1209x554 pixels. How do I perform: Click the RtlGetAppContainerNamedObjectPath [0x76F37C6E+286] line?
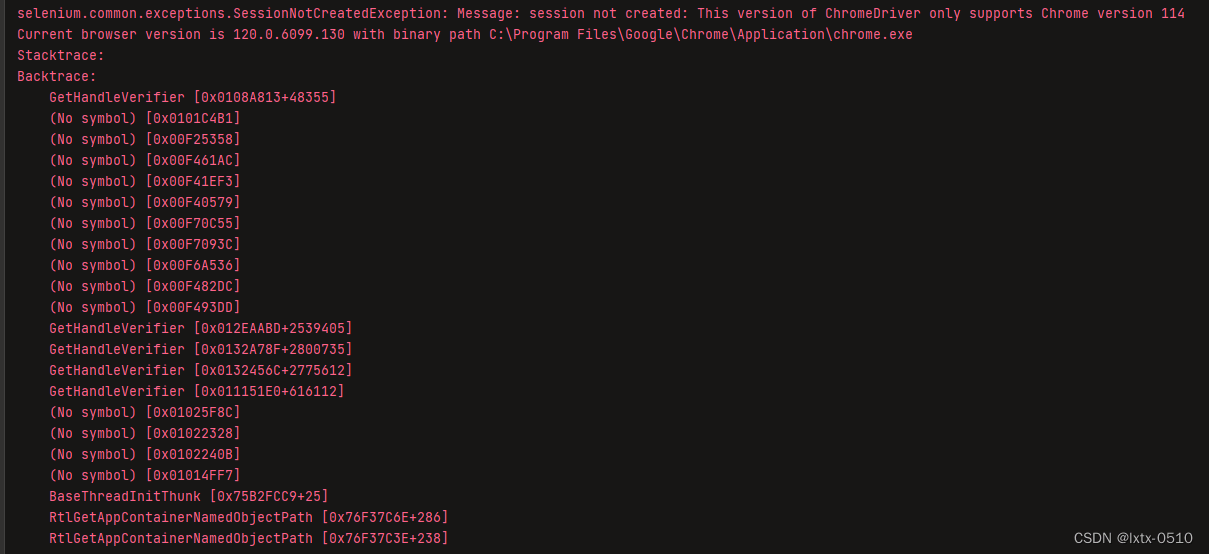tap(249, 518)
